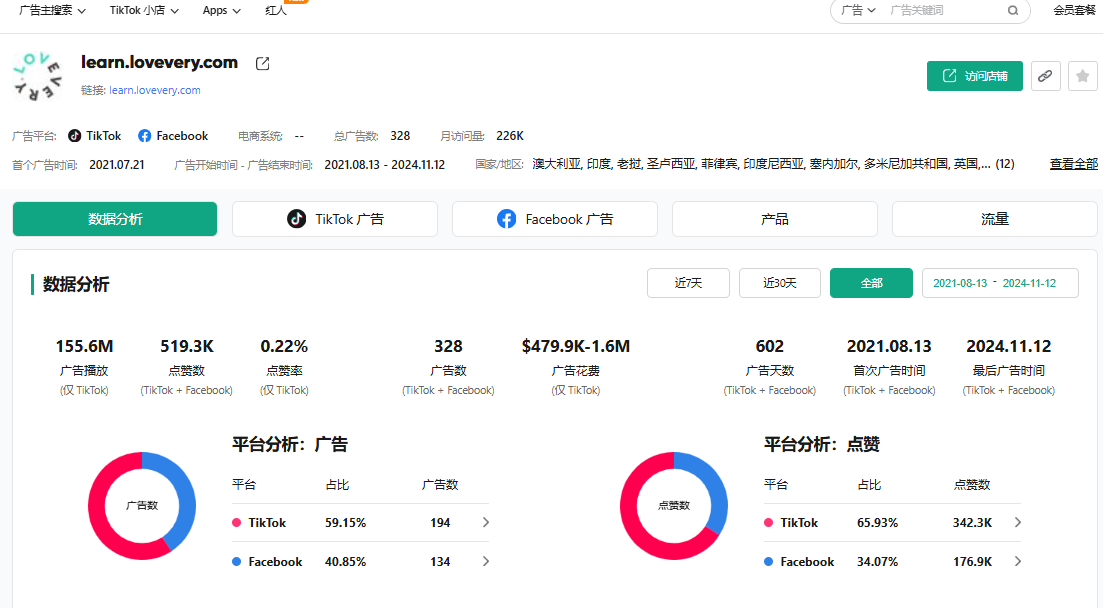Click the 65.93% TikTok likes share
The width and height of the screenshot is (1103, 608).
pos(877,523)
